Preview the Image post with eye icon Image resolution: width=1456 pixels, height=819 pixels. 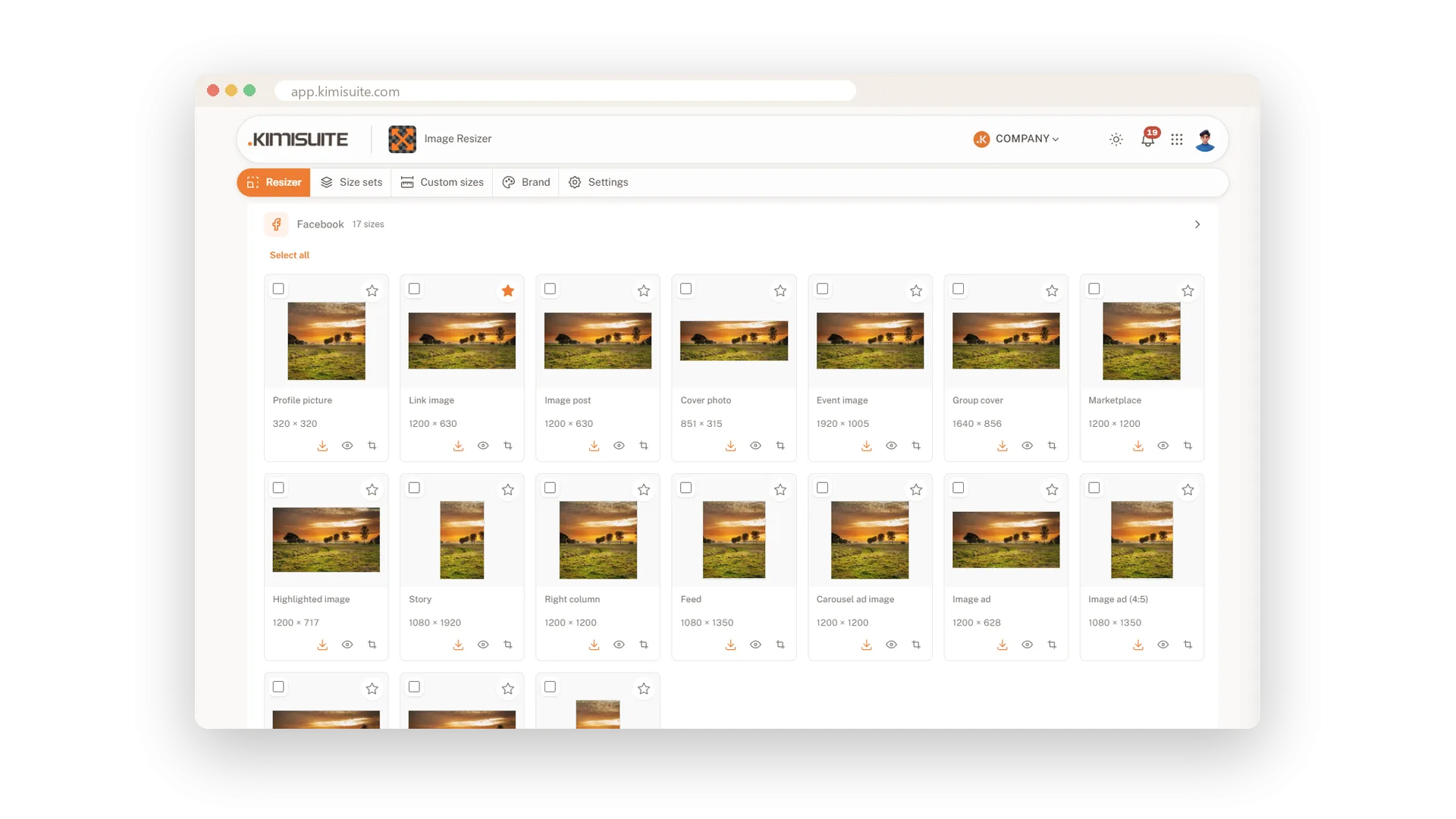[619, 446]
